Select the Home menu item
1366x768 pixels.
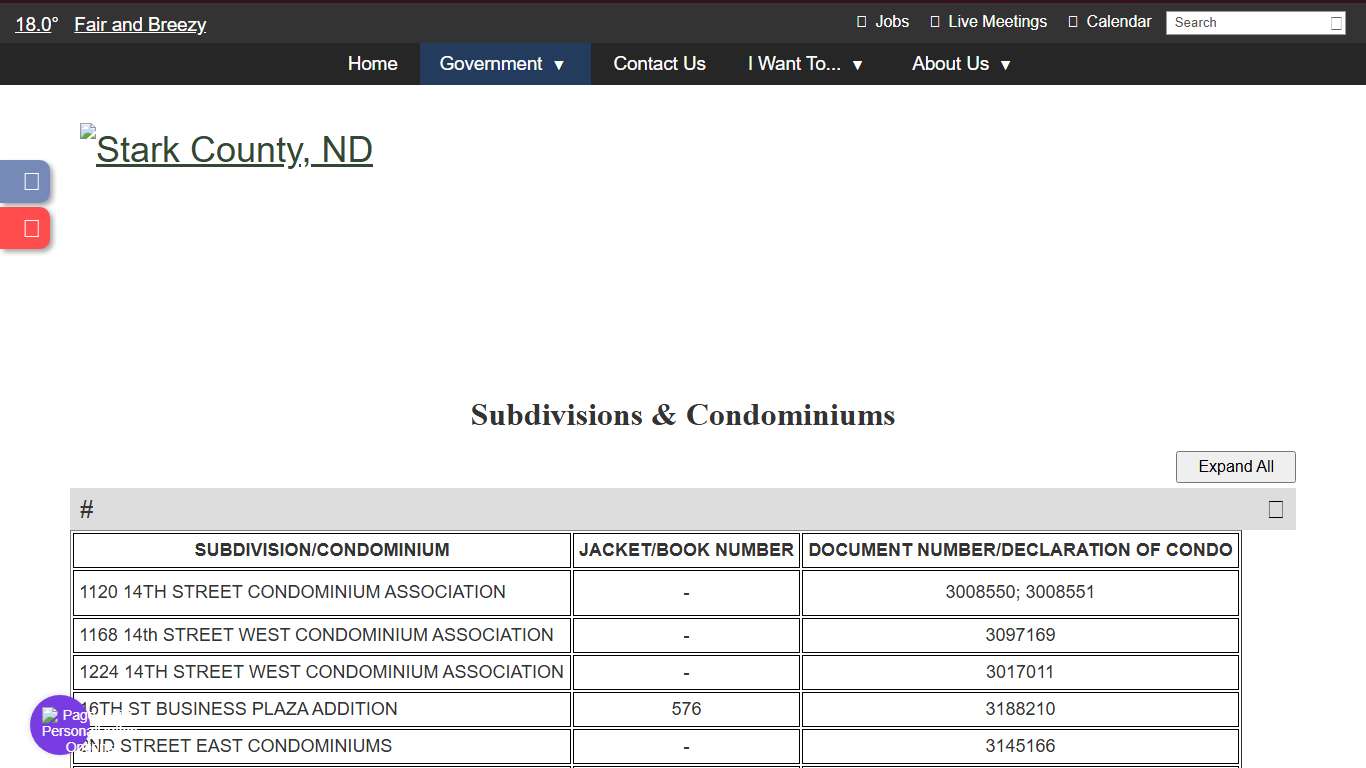[x=372, y=63]
